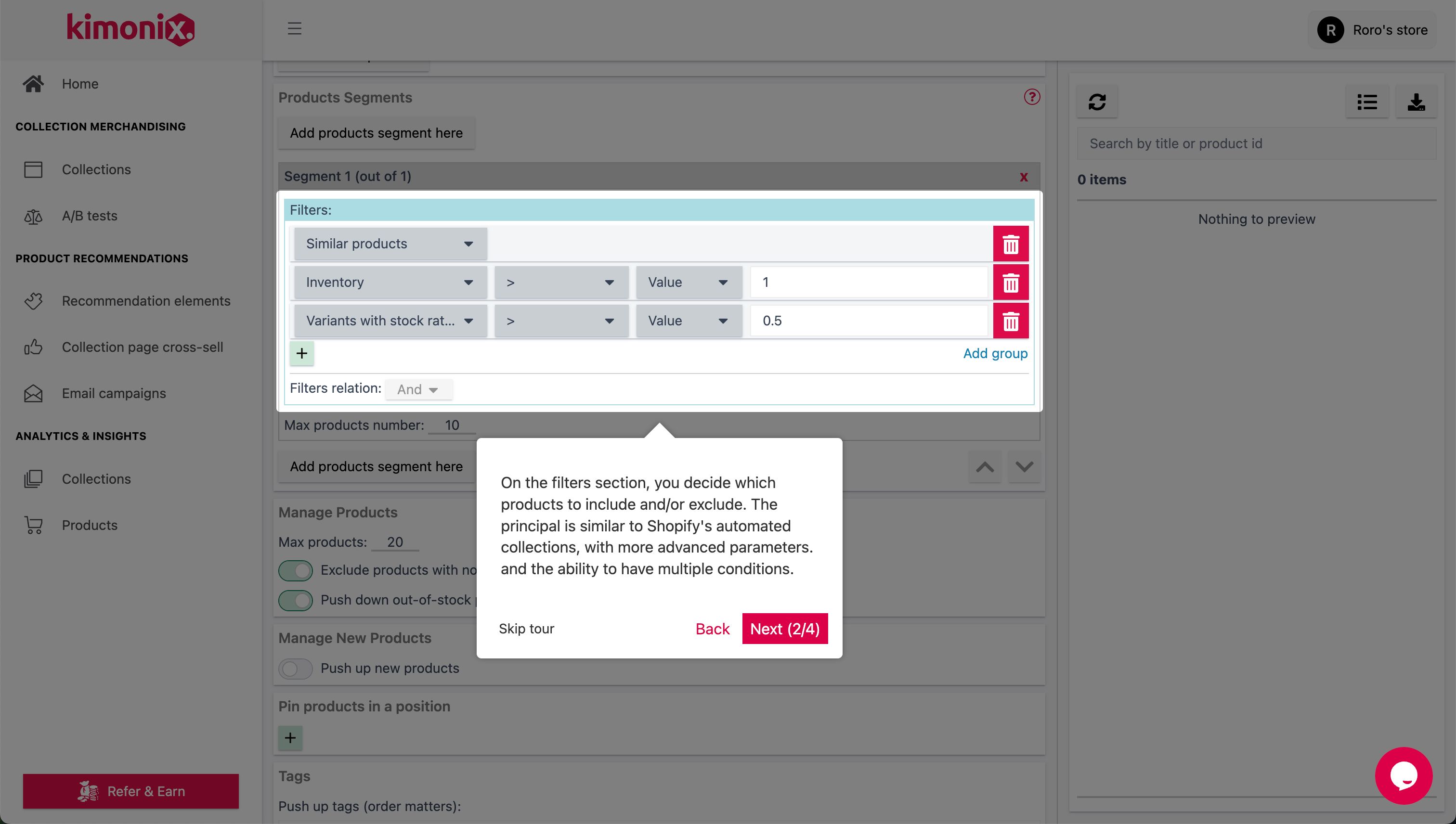Open the Similar products dropdown
This screenshot has height=824, width=1456.
[390, 244]
